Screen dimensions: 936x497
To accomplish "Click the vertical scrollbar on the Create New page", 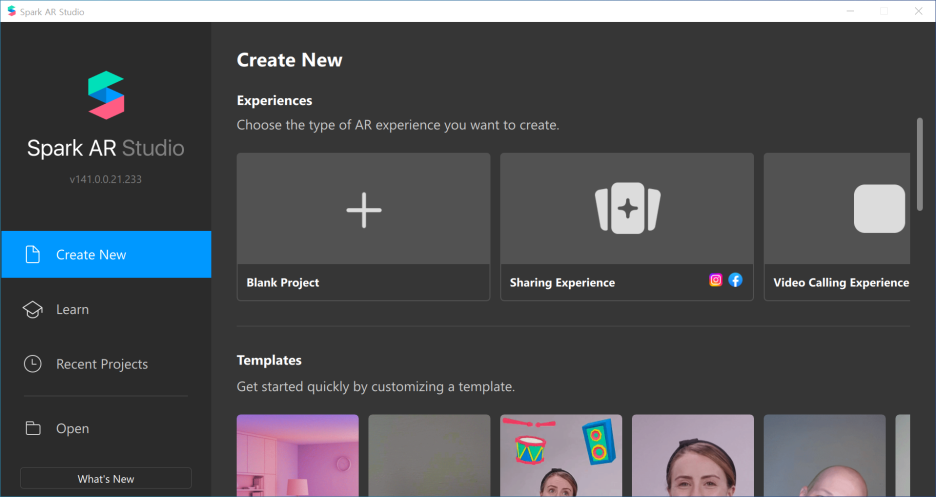I will (920, 164).
